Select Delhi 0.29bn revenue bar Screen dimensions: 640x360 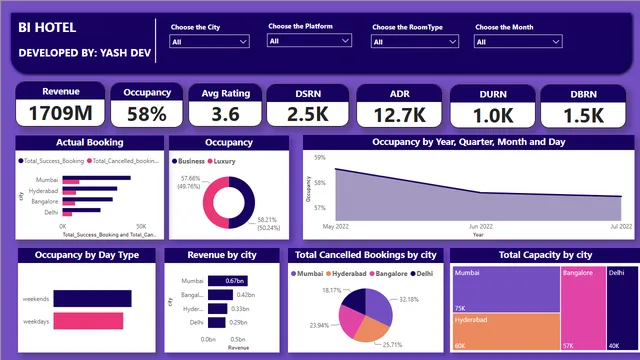[216, 322]
